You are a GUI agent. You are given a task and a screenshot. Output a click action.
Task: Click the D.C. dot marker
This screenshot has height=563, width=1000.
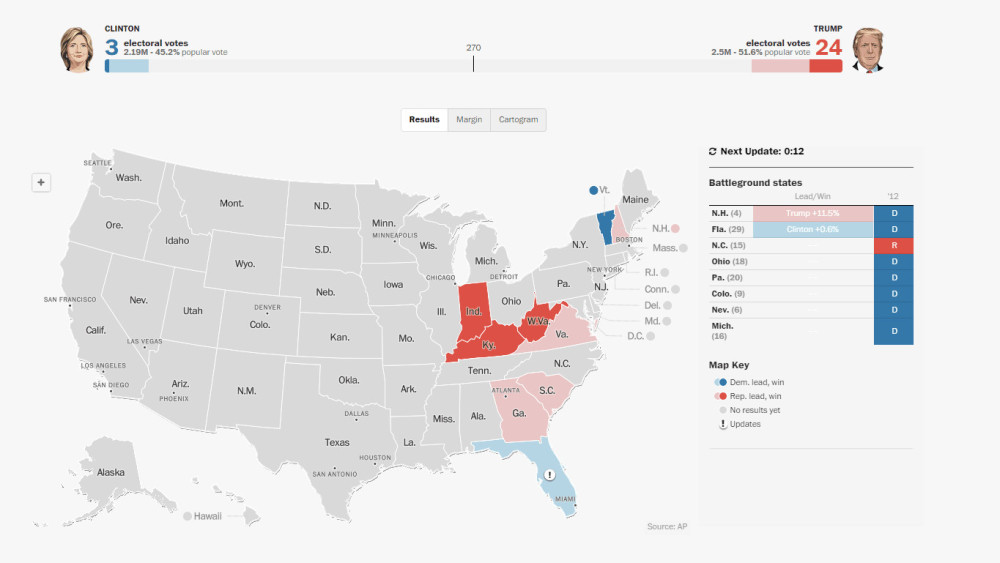651,336
